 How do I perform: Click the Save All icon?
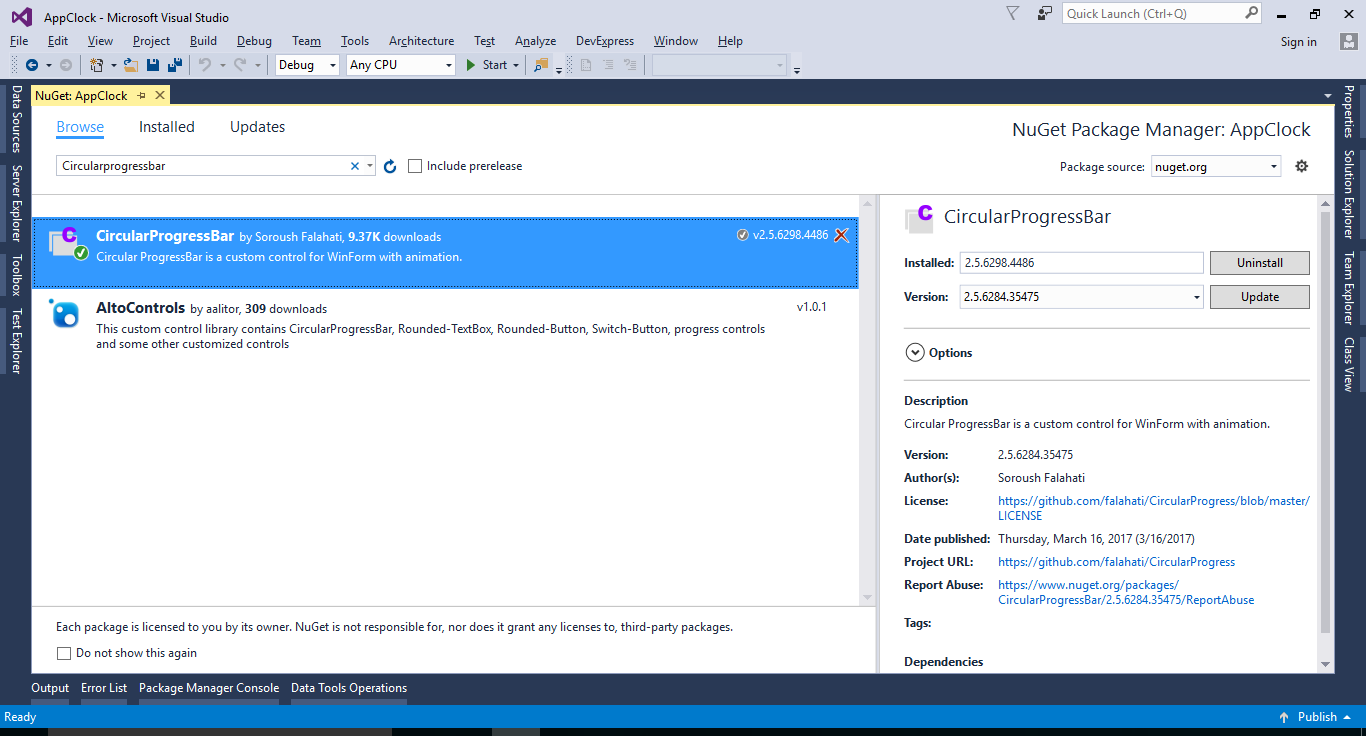click(x=175, y=65)
